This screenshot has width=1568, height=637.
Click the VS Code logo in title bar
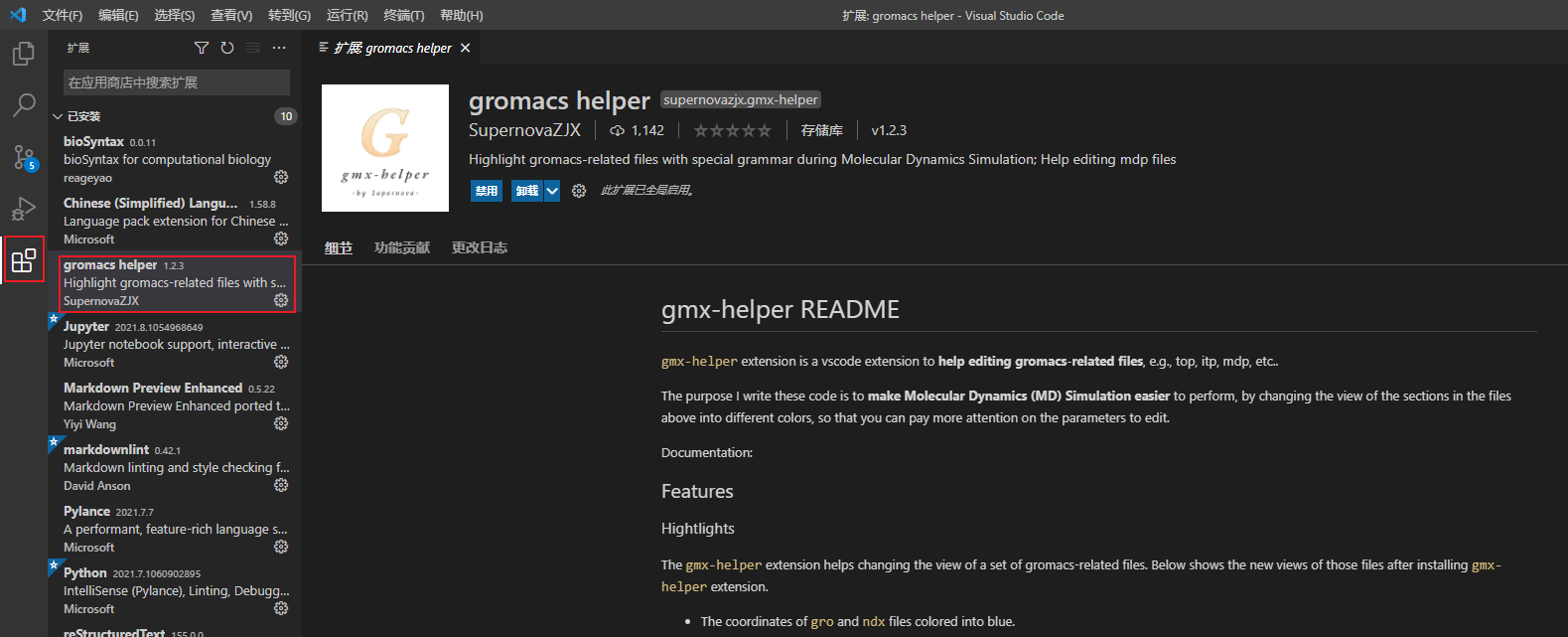click(18, 15)
